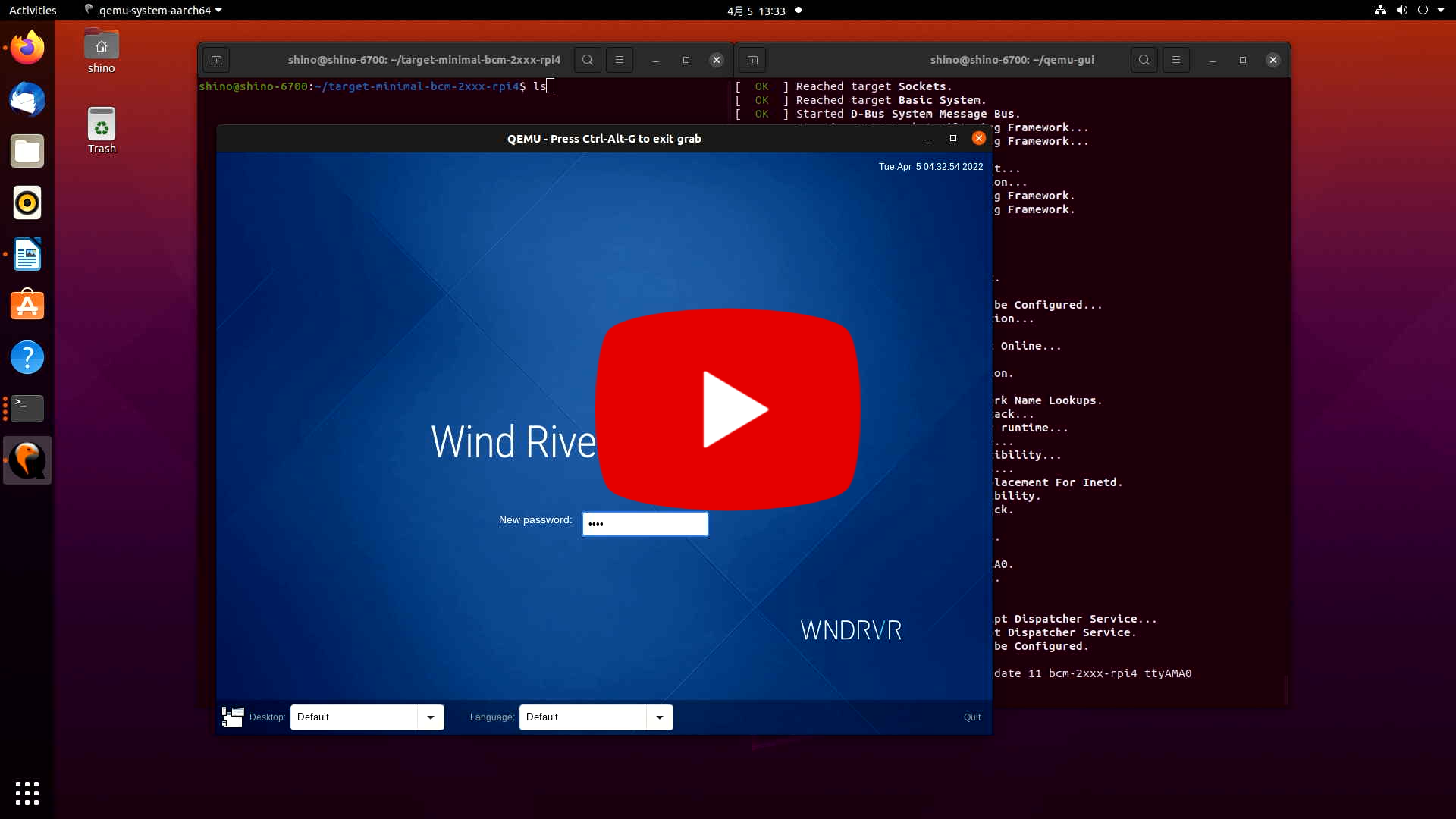Click 'Started D-Bus System Message Bus.' line

(877, 114)
